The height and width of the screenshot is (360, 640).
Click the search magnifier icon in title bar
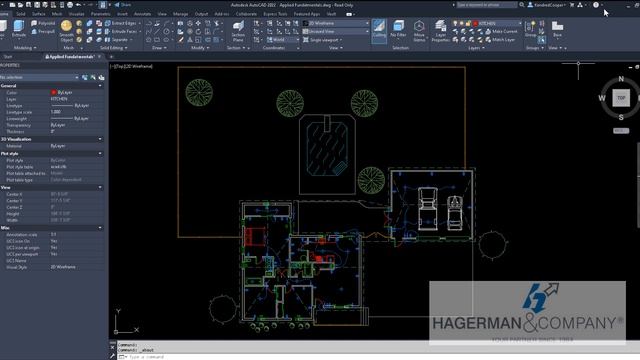point(522,5)
